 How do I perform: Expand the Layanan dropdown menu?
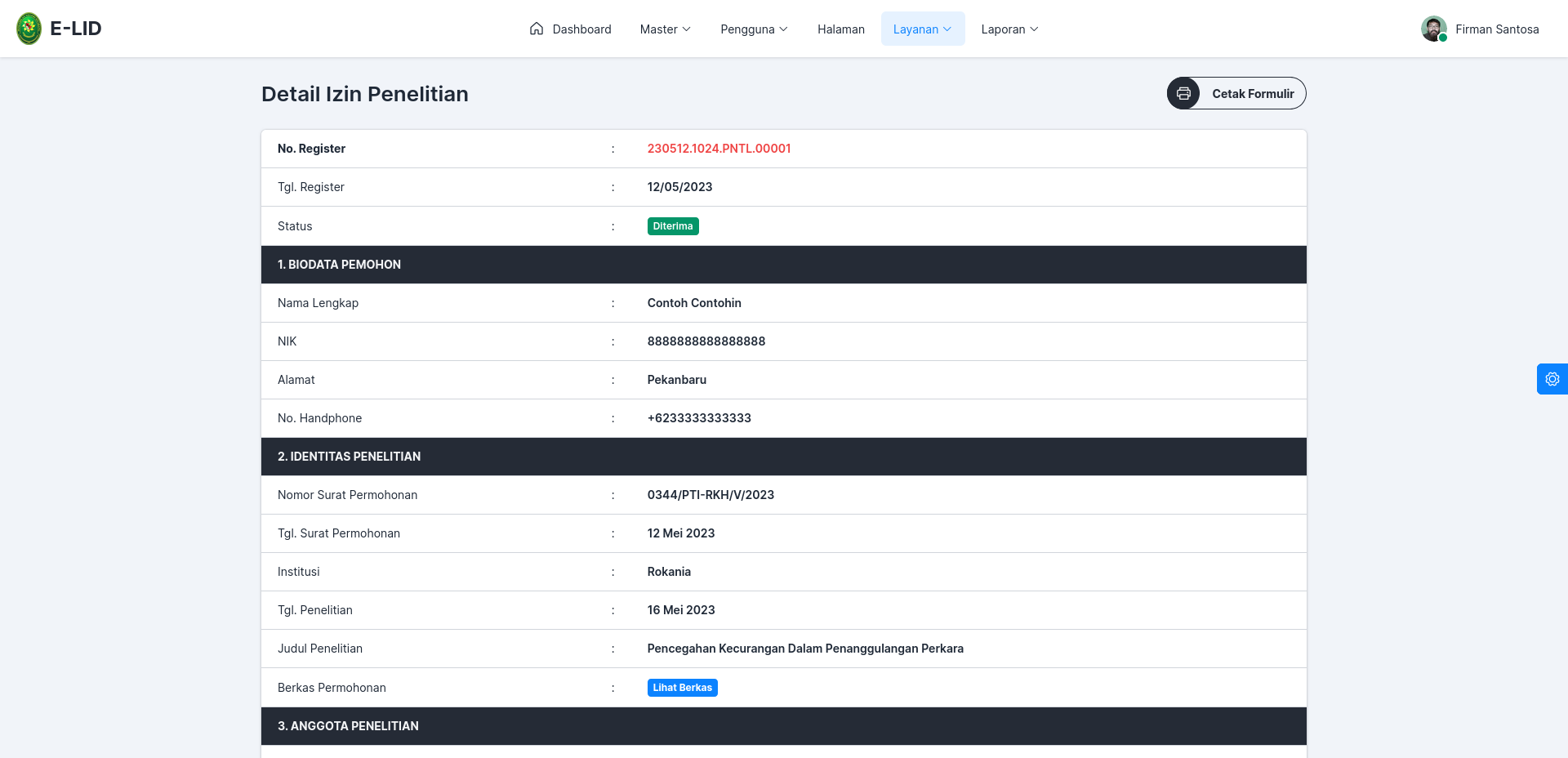[923, 29]
